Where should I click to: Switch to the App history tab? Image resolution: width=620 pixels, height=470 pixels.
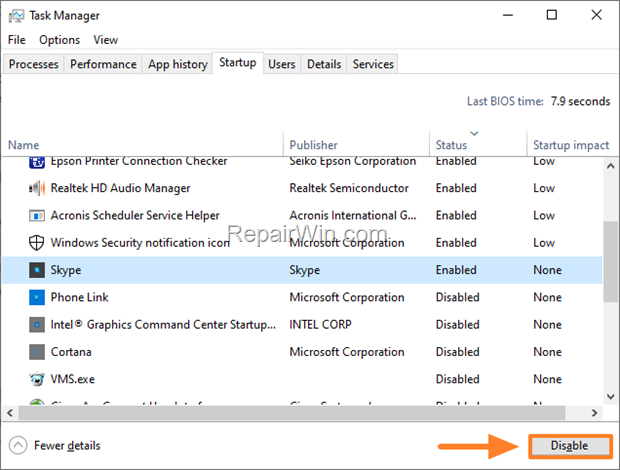click(178, 64)
